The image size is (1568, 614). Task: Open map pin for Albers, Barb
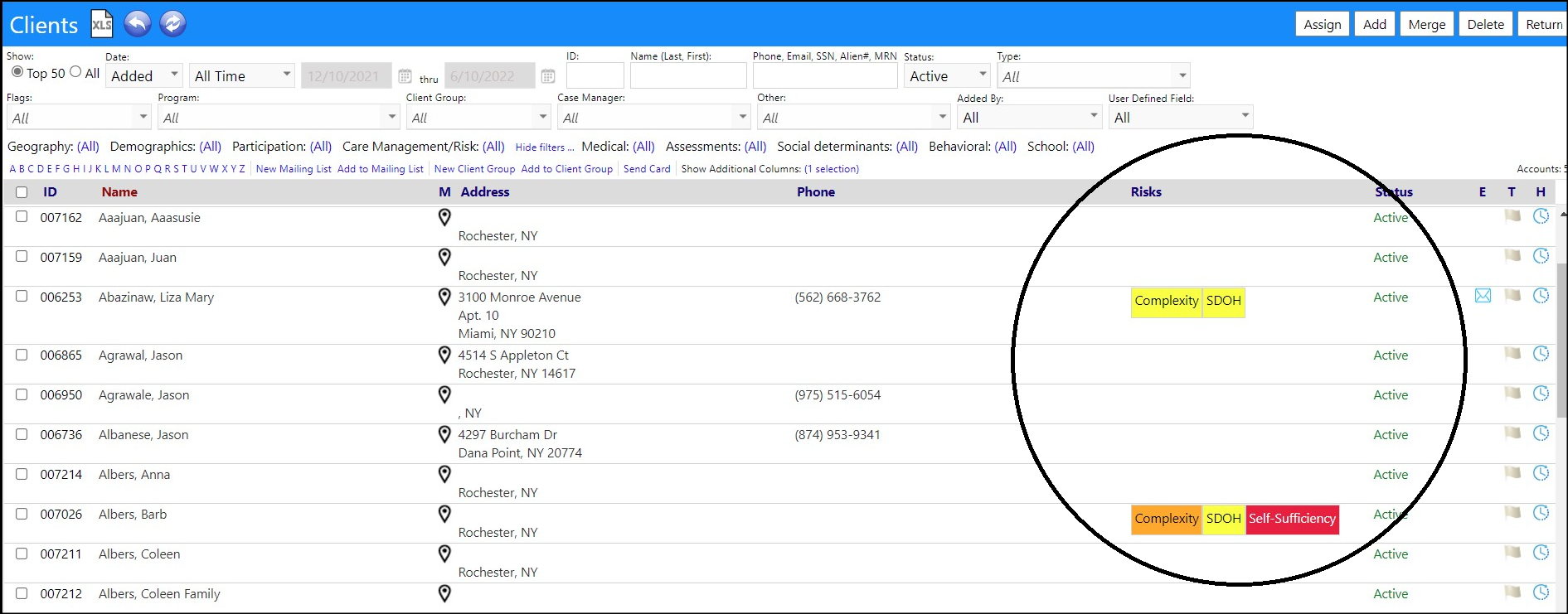(444, 515)
